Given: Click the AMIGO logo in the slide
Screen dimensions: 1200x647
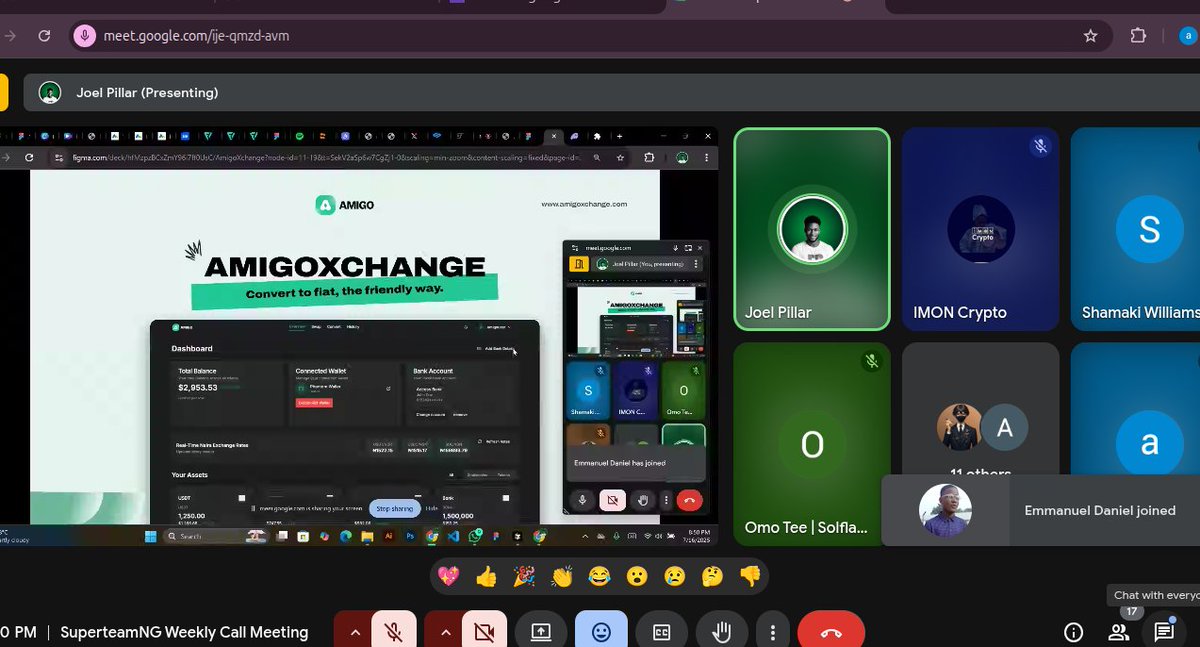Looking at the screenshot, I should pyautogui.click(x=347, y=205).
